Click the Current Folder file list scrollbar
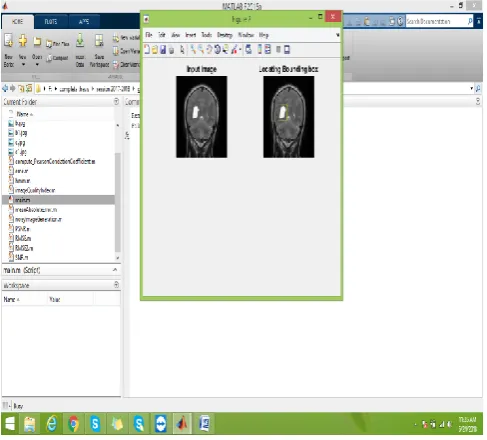 click(117, 202)
